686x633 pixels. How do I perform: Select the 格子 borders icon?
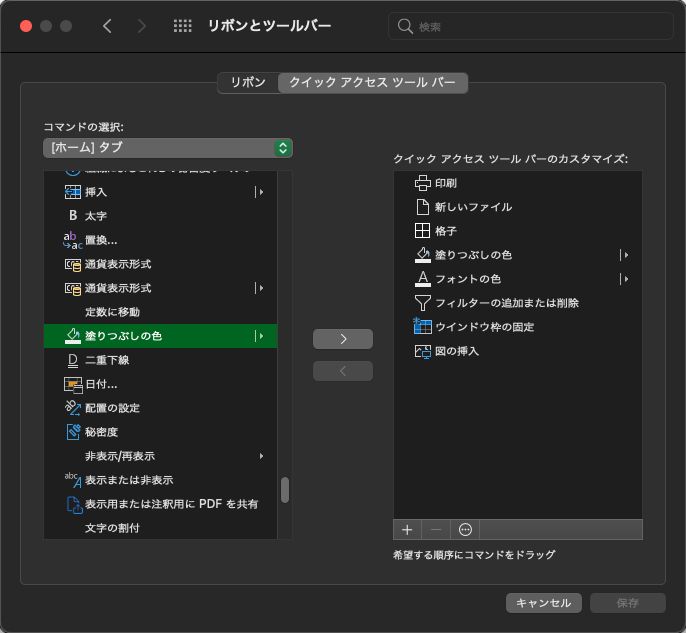click(422, 231)
